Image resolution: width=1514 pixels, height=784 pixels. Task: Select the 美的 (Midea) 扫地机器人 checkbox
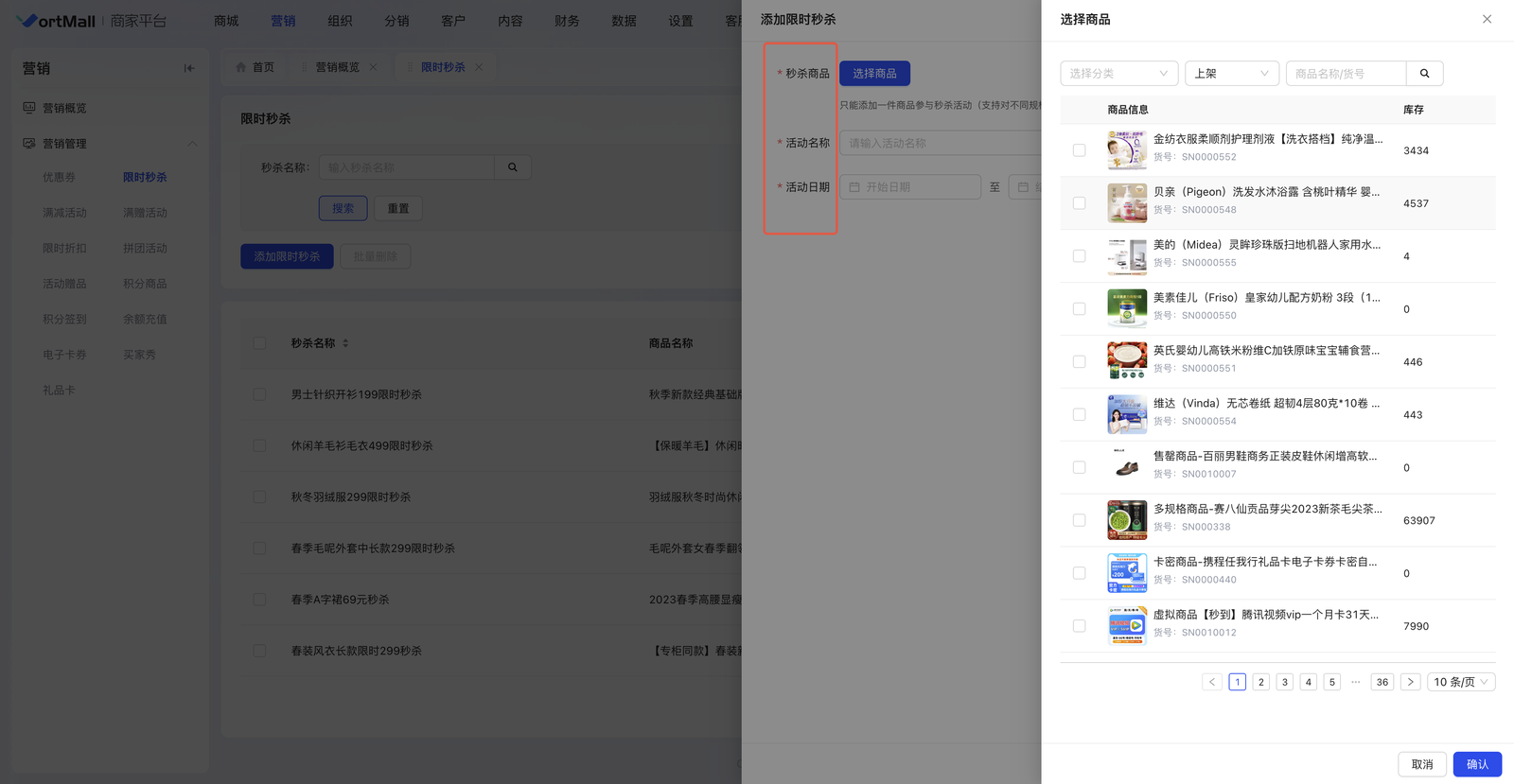[x=1079, y=256]
